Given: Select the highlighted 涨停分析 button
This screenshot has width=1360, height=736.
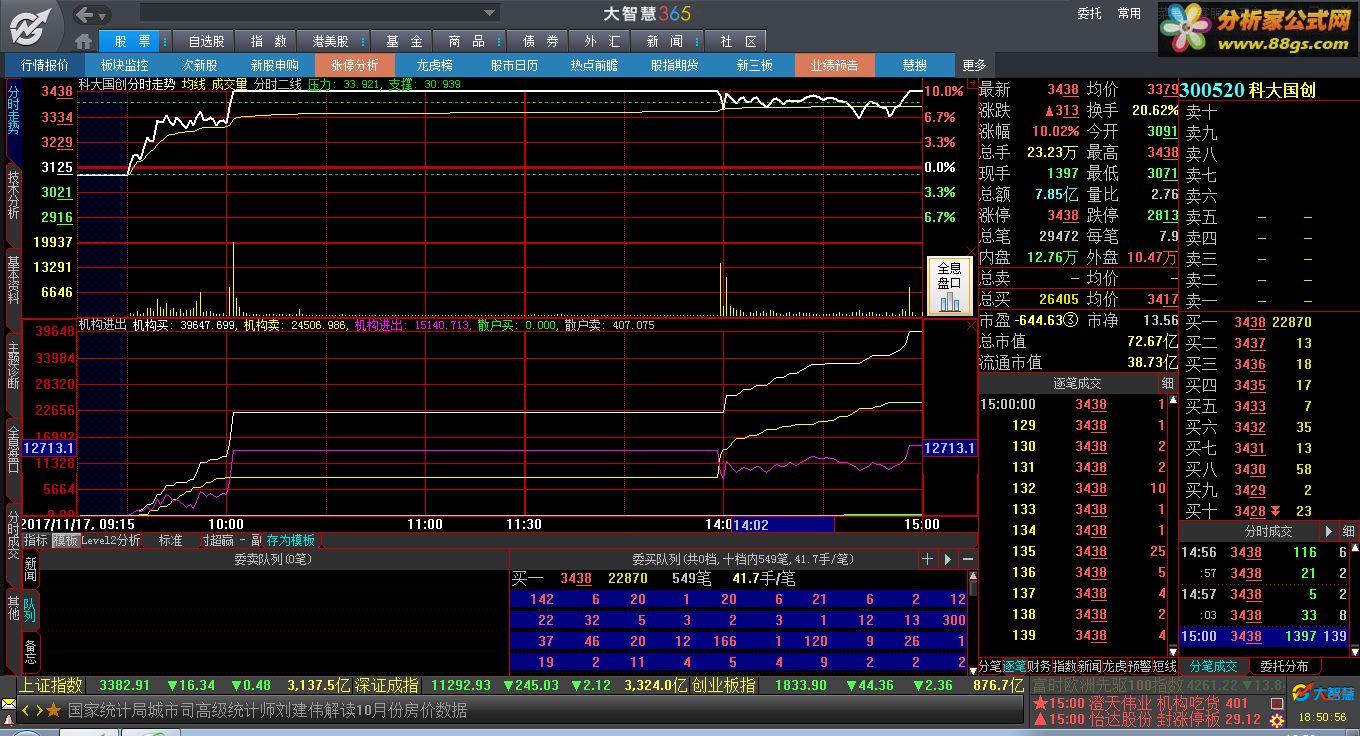Looking at the screenshot, I should tap(355, 65).
